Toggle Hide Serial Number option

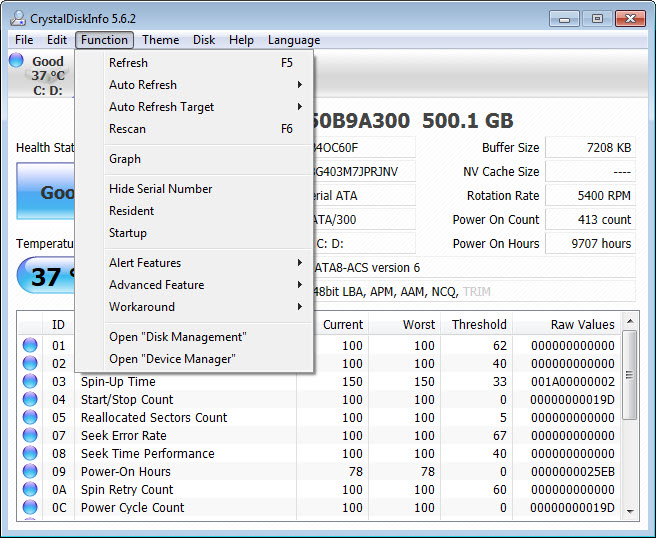coord(194,189)
